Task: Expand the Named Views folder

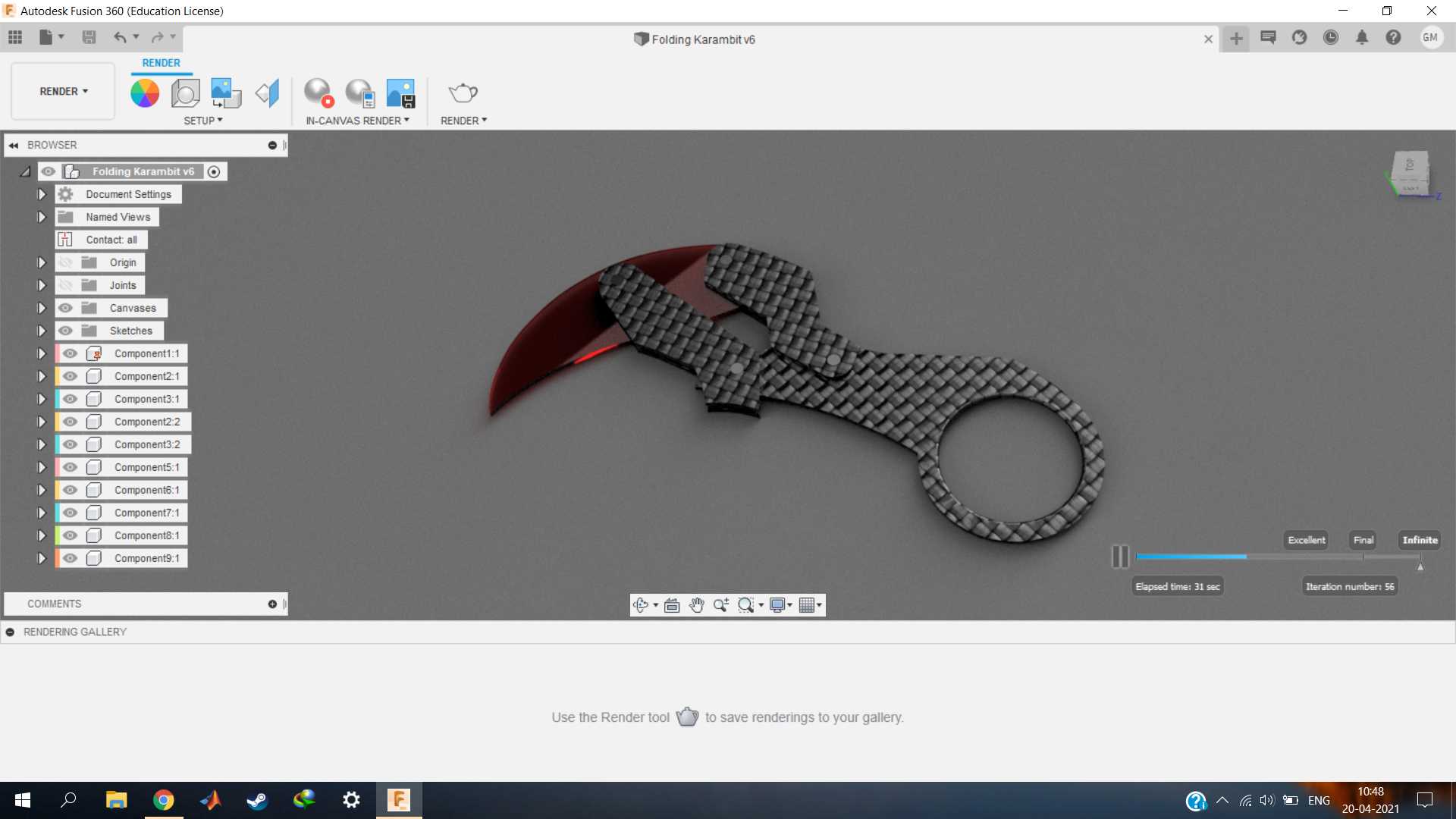Action: point(42,217)
